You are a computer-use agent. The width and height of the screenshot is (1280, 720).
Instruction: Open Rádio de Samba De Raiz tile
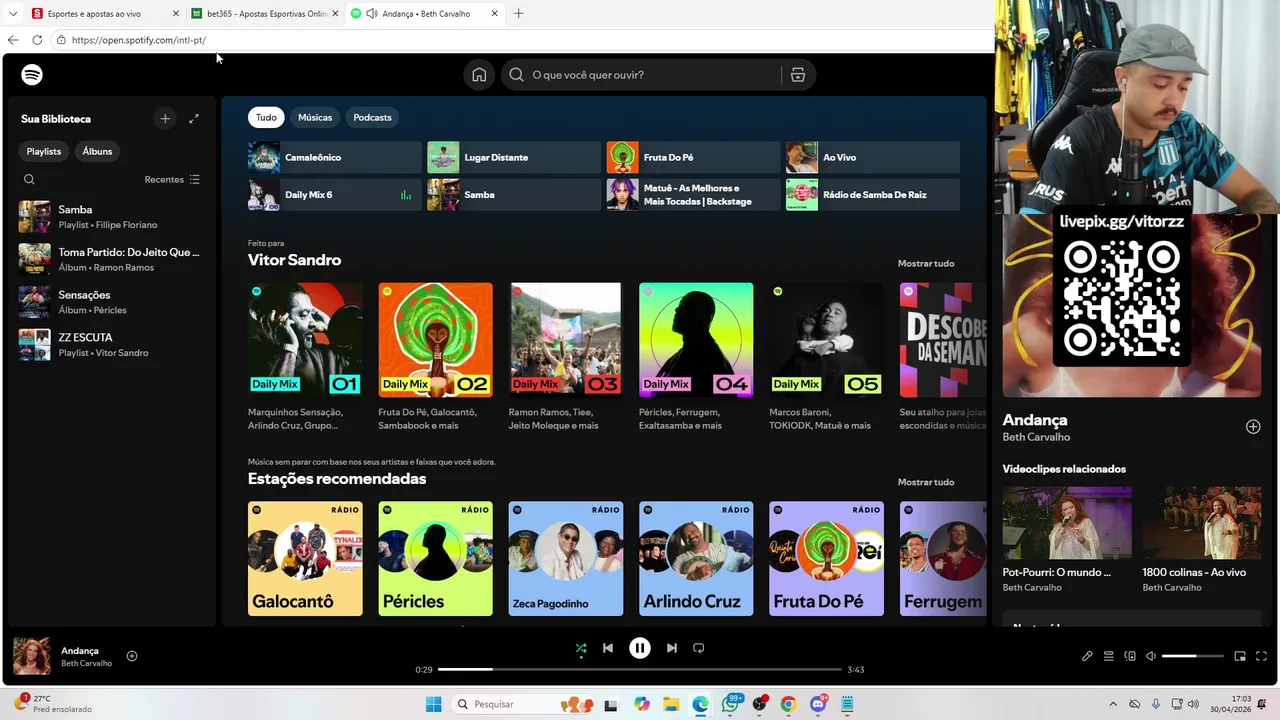click(872, 195)
